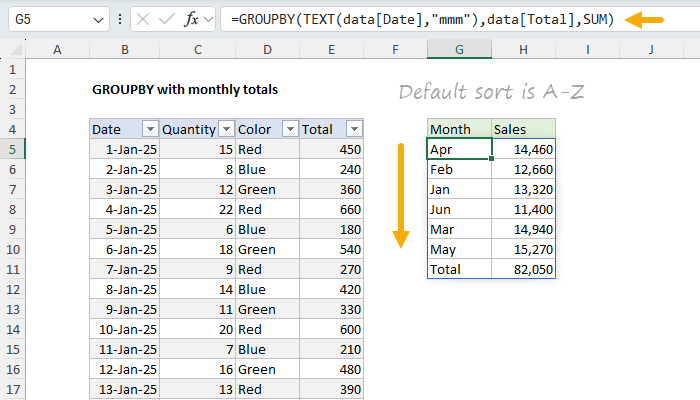
Task: Select column G header
Action: [459, 50]
